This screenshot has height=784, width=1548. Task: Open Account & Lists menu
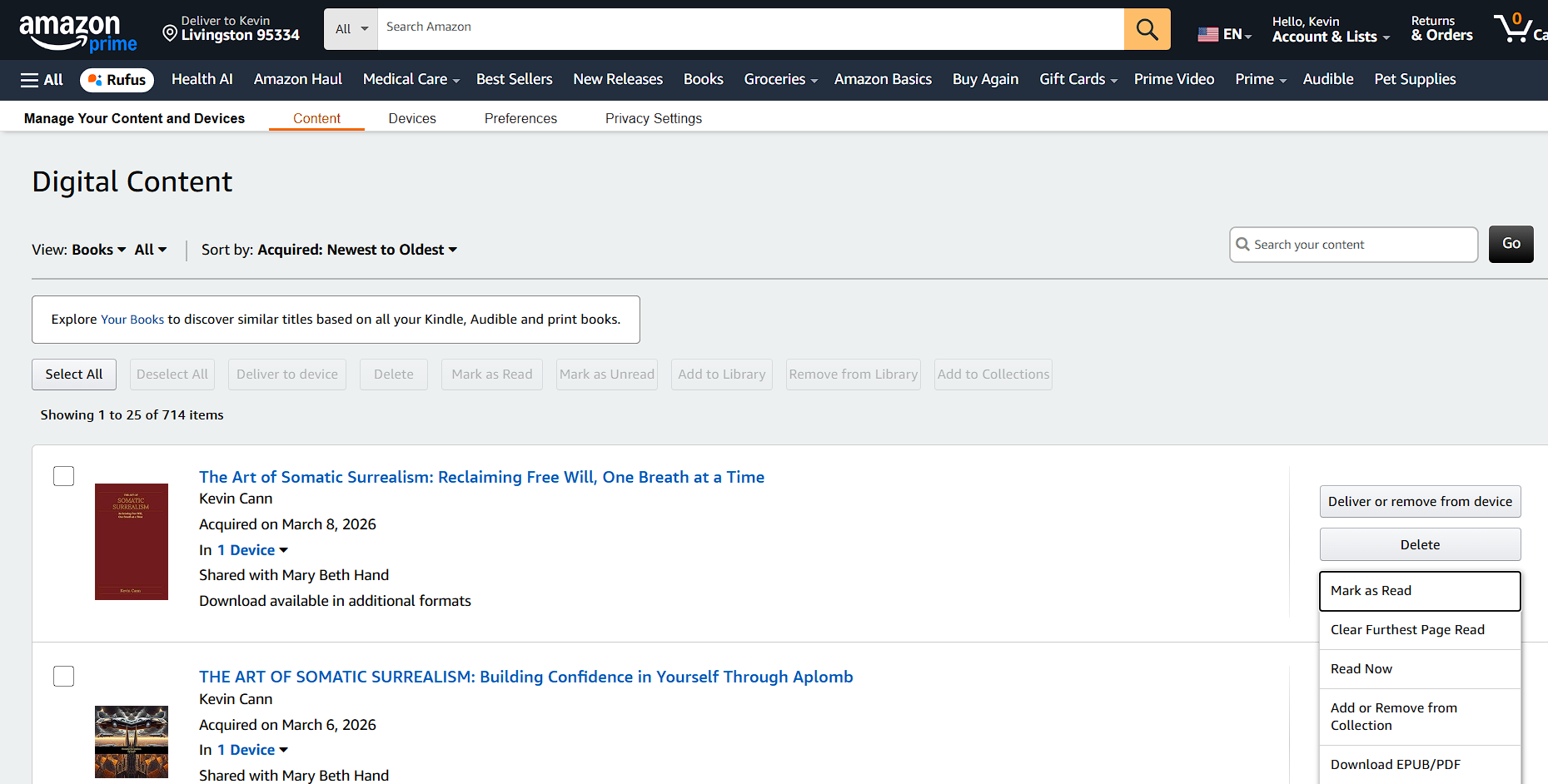click(x=1331, y=29)
